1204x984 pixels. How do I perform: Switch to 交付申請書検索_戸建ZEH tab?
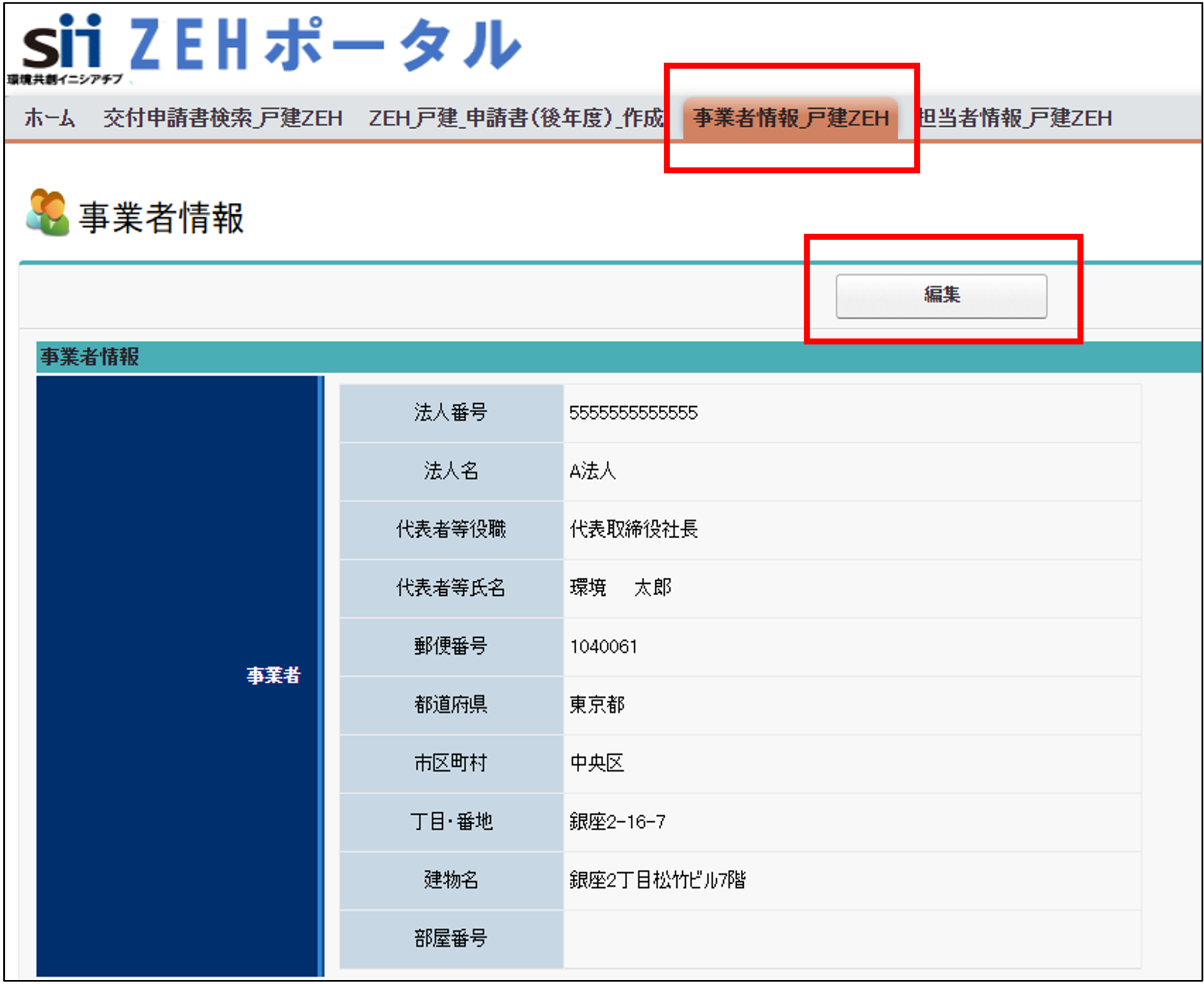(223, 118)
